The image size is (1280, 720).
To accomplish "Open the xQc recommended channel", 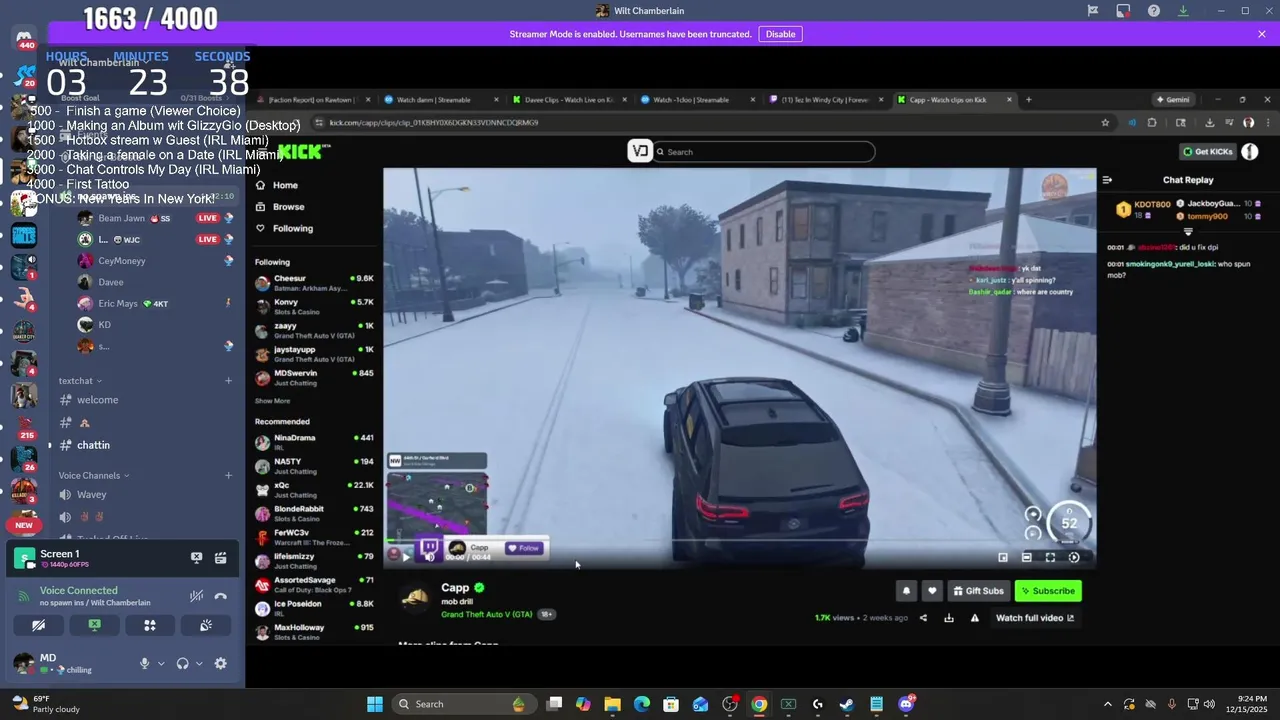I will (x=314, y=489).
